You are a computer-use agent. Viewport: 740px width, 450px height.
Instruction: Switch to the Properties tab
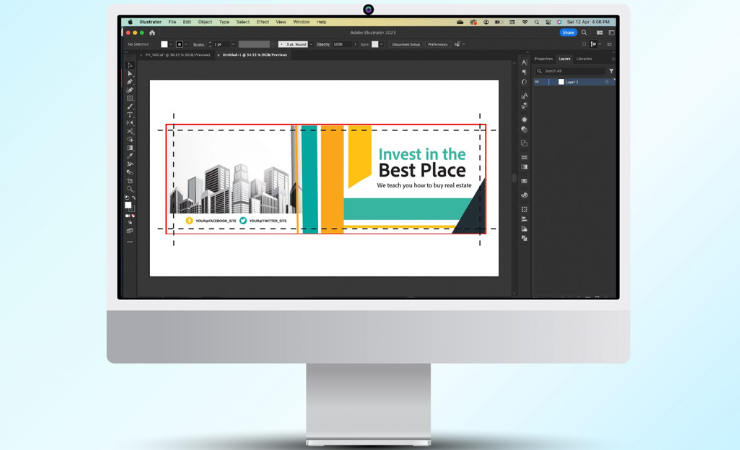[x=543, y=59]
